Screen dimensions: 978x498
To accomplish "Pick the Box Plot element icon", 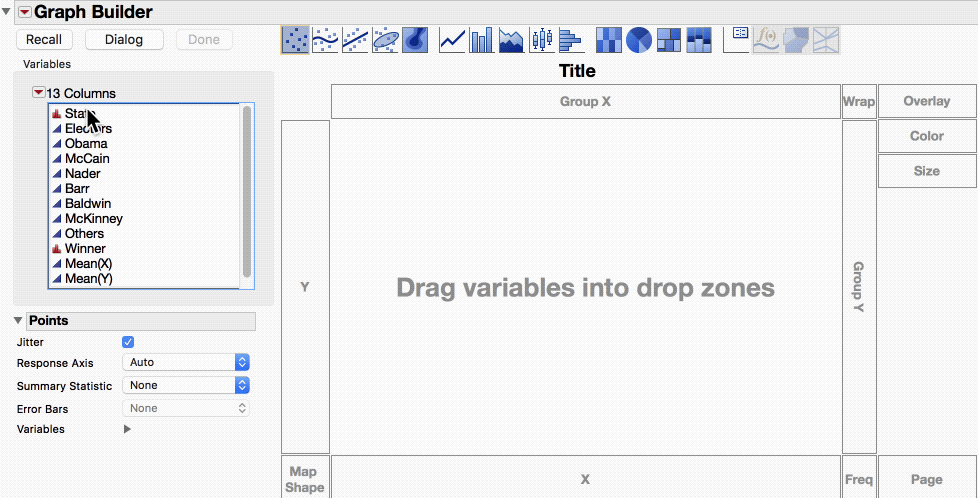I will (x=542, y=40).
